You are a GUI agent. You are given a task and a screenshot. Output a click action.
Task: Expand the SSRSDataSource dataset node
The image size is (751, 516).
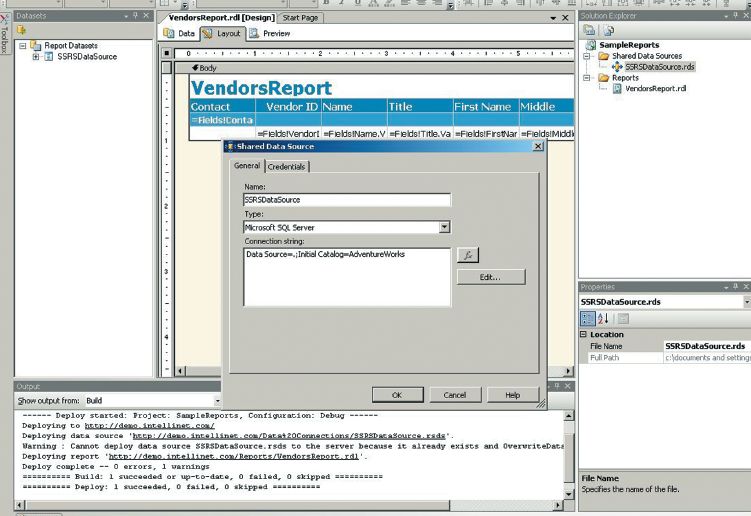click(36, 57)
